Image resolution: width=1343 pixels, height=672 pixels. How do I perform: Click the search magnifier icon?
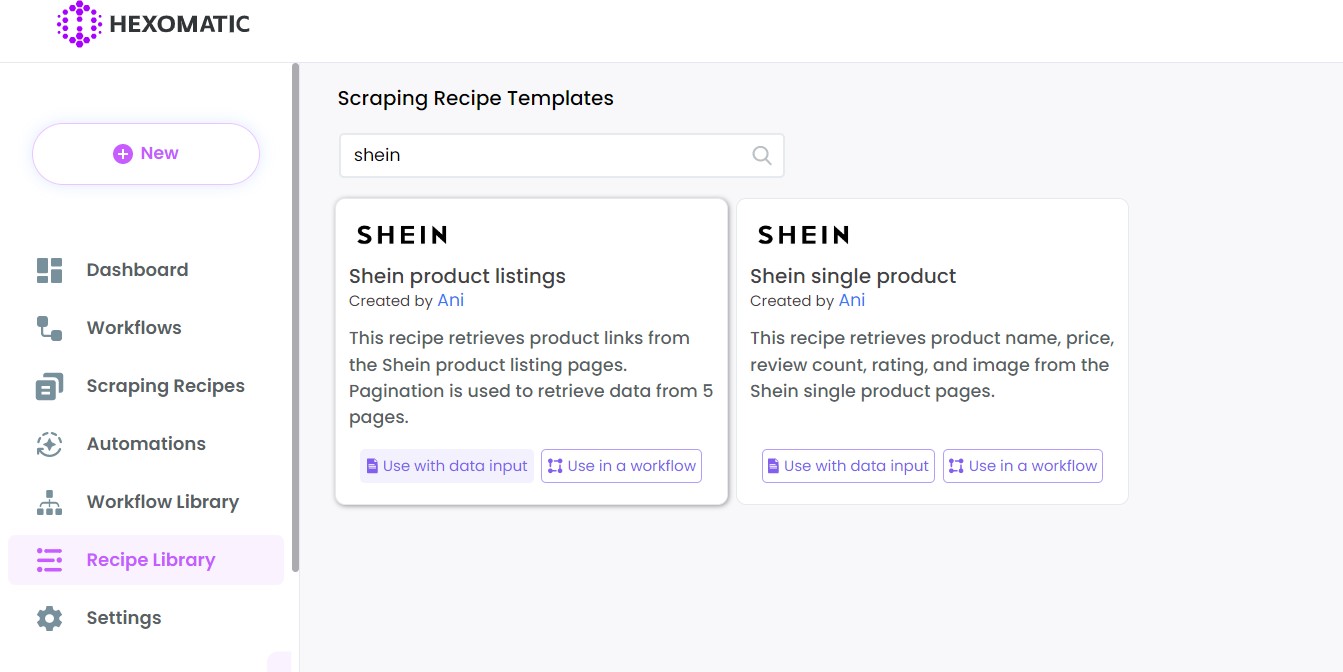761,155
